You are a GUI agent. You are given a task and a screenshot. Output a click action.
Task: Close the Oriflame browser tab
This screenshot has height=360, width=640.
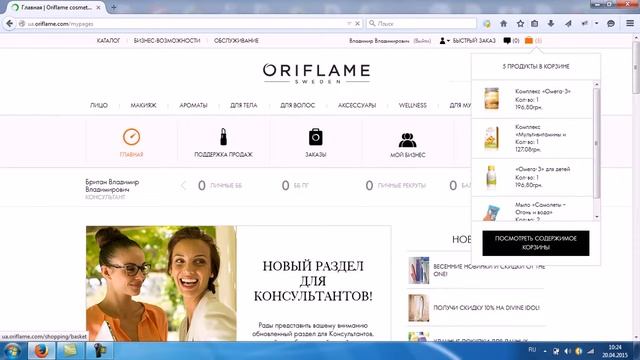click(x=98, y=7)
